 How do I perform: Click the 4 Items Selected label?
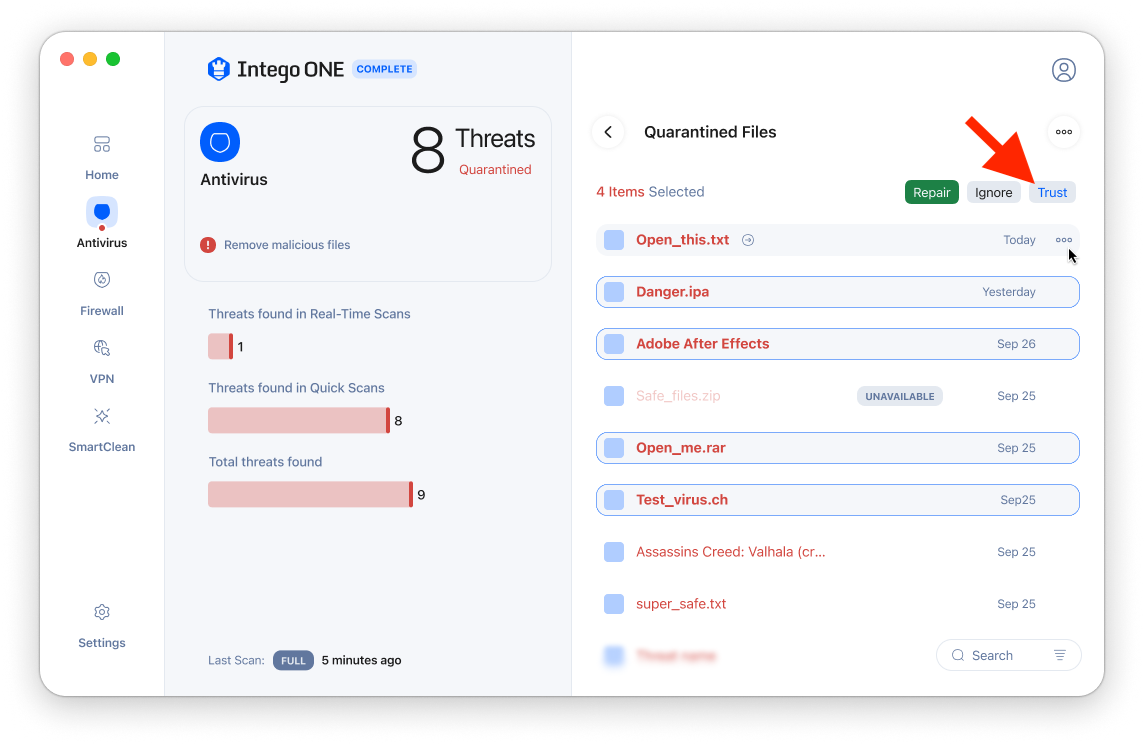(650, 192)
